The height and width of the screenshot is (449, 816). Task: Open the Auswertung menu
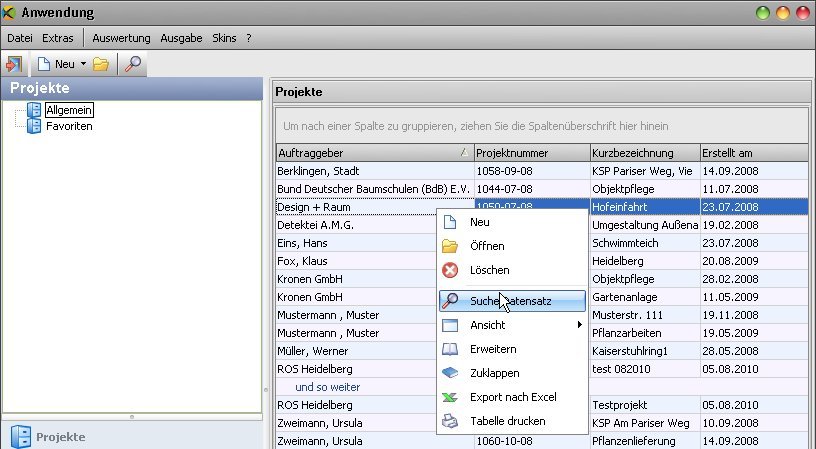pyautogui.click(x=121, y=38)
